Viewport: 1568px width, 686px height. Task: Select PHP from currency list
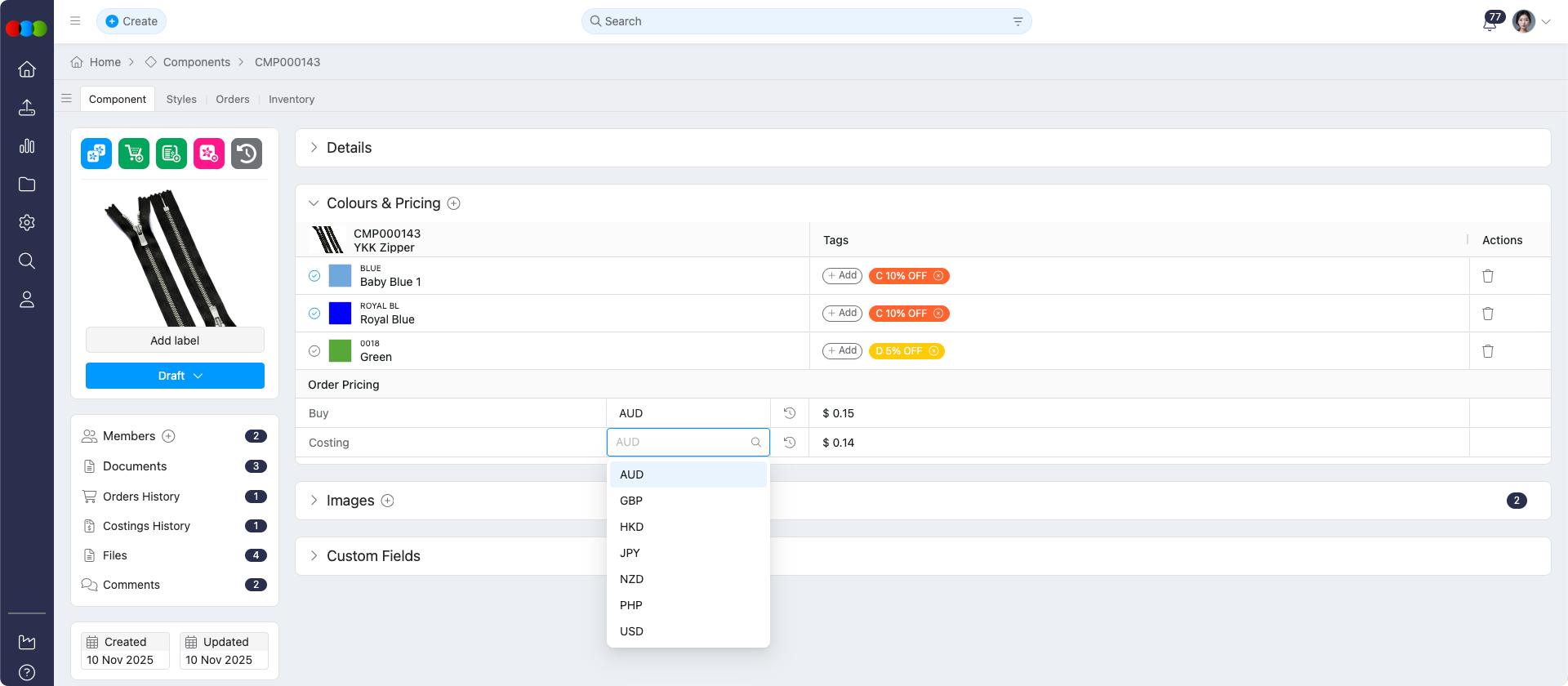pos(688,605)
